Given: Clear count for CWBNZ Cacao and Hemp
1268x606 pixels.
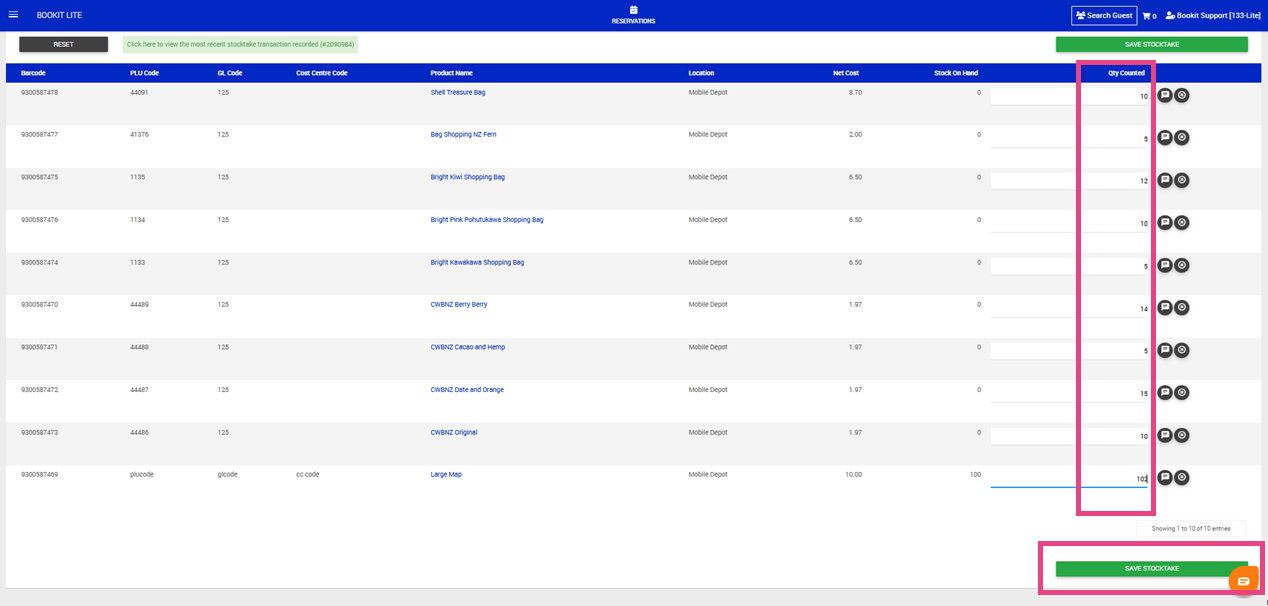Looking at the screenshot, I should [1182, 350].
